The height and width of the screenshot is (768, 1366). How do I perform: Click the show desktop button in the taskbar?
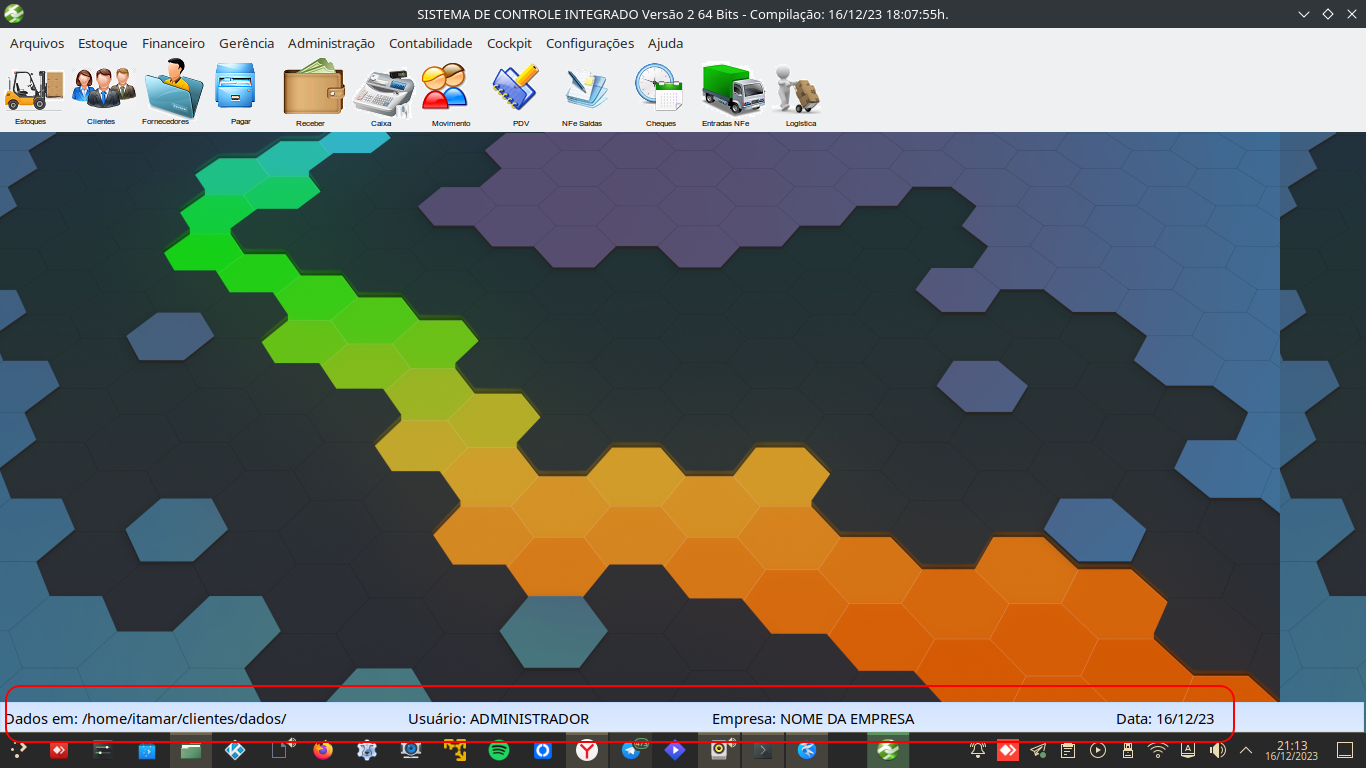coord(1345,750)
